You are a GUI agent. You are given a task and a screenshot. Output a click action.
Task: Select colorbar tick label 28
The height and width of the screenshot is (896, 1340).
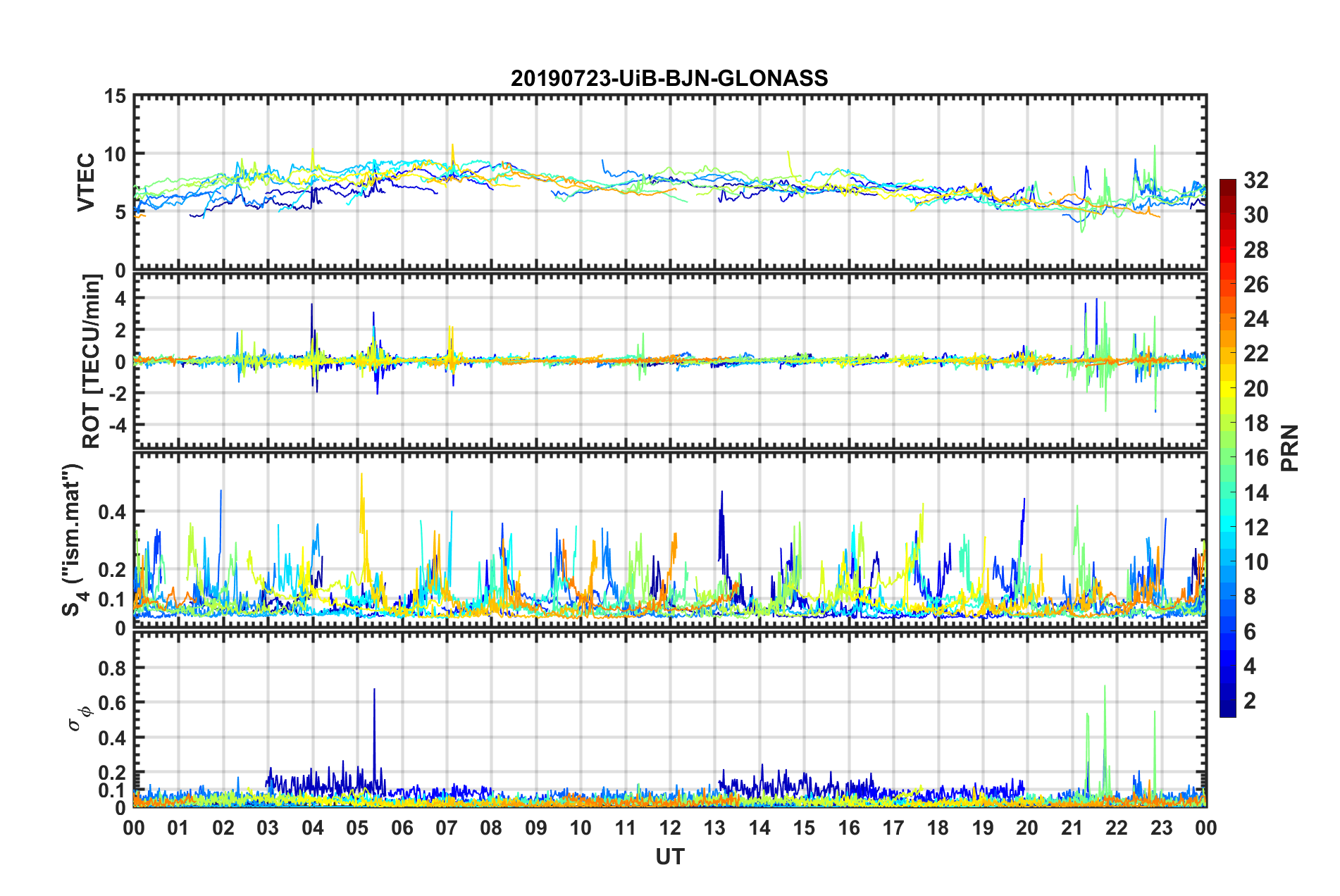click(x=1255, y=250)
